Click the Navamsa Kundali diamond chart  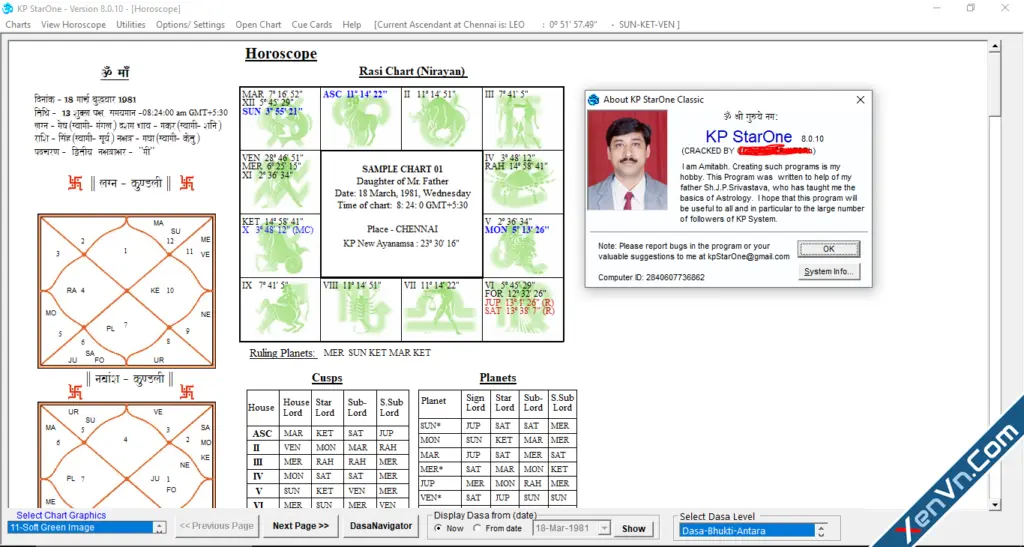coord(127,456)
